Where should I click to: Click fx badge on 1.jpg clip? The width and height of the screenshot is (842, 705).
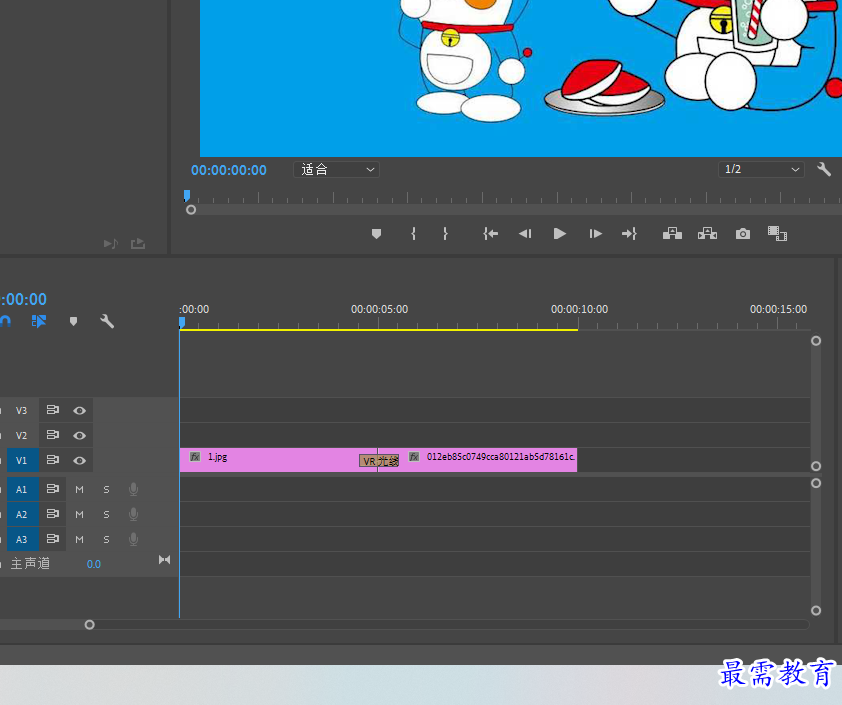pos(195,457)
